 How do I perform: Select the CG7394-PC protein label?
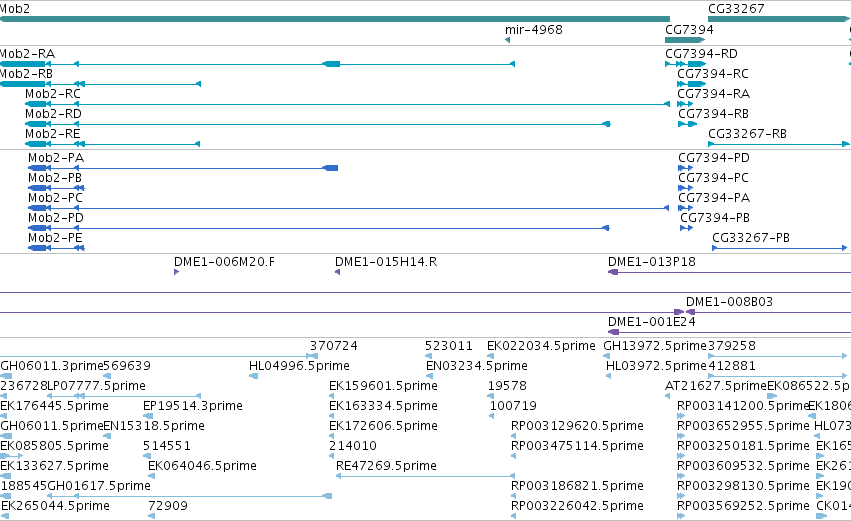pos(713,178)
